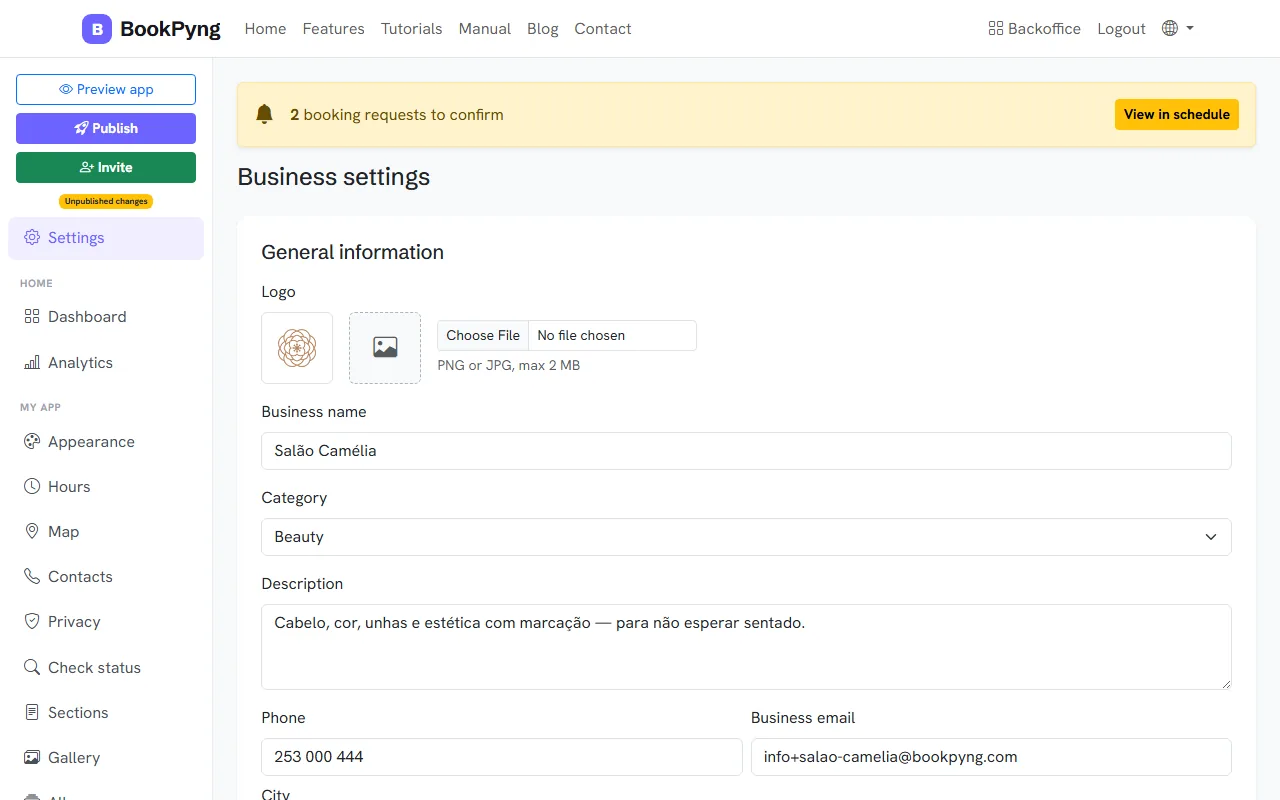Open the Backoffice link
This screenshot has height=800, width=1280.
tap(1034, 29)
